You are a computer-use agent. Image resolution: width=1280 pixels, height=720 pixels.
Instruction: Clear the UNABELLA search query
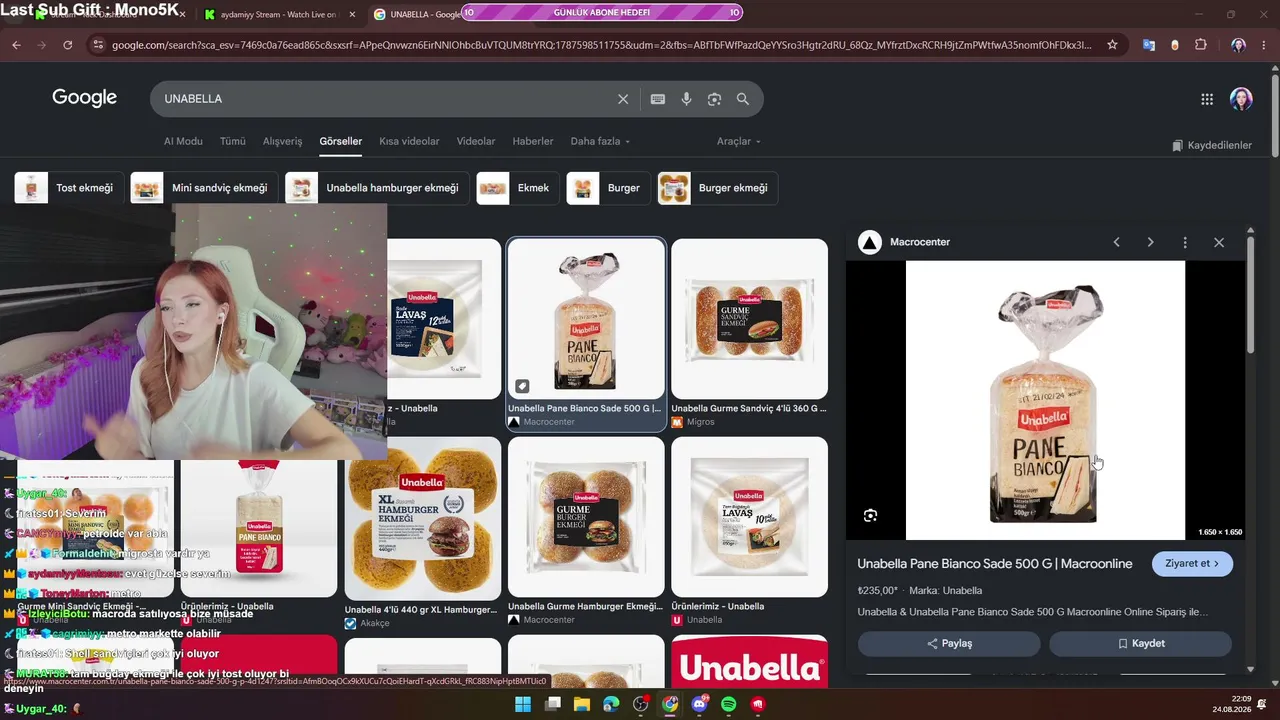[623, 99]
